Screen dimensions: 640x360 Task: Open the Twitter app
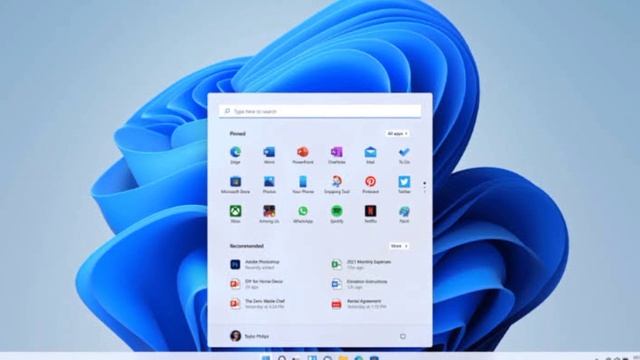click(404, 184)
